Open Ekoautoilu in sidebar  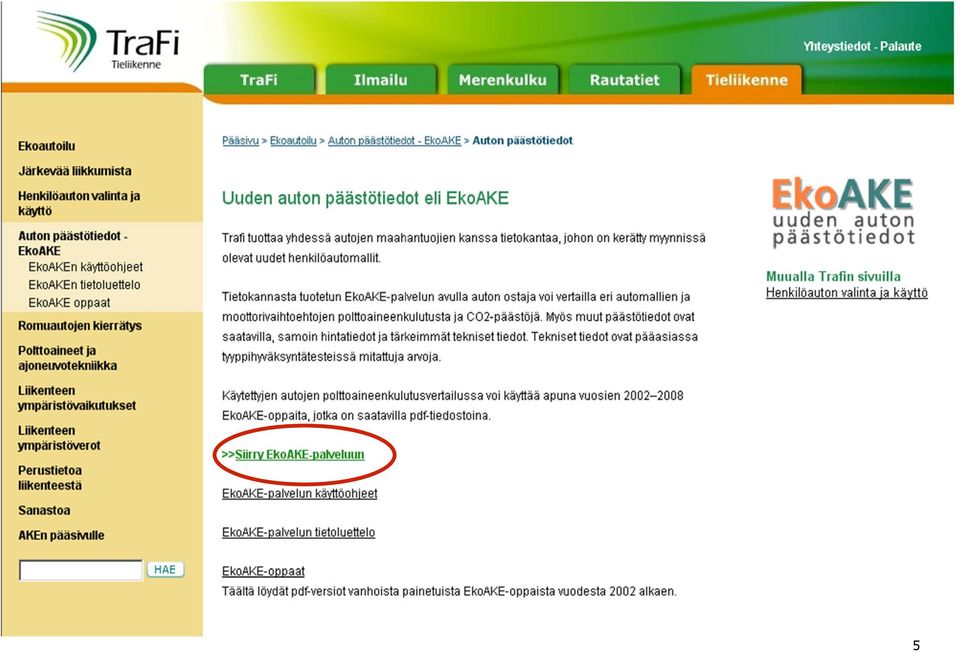pyautogui.click(x=47, y=146)
